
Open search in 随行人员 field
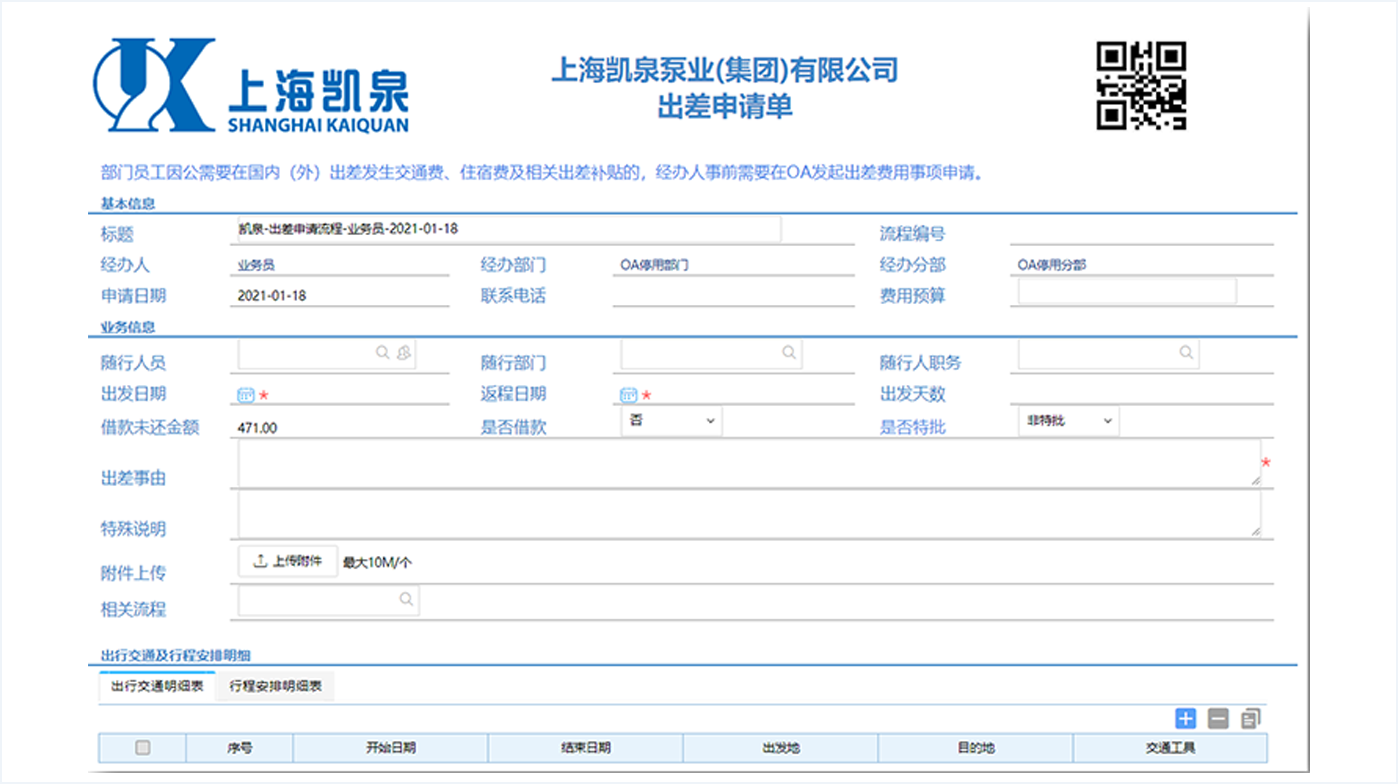(383, 353)
